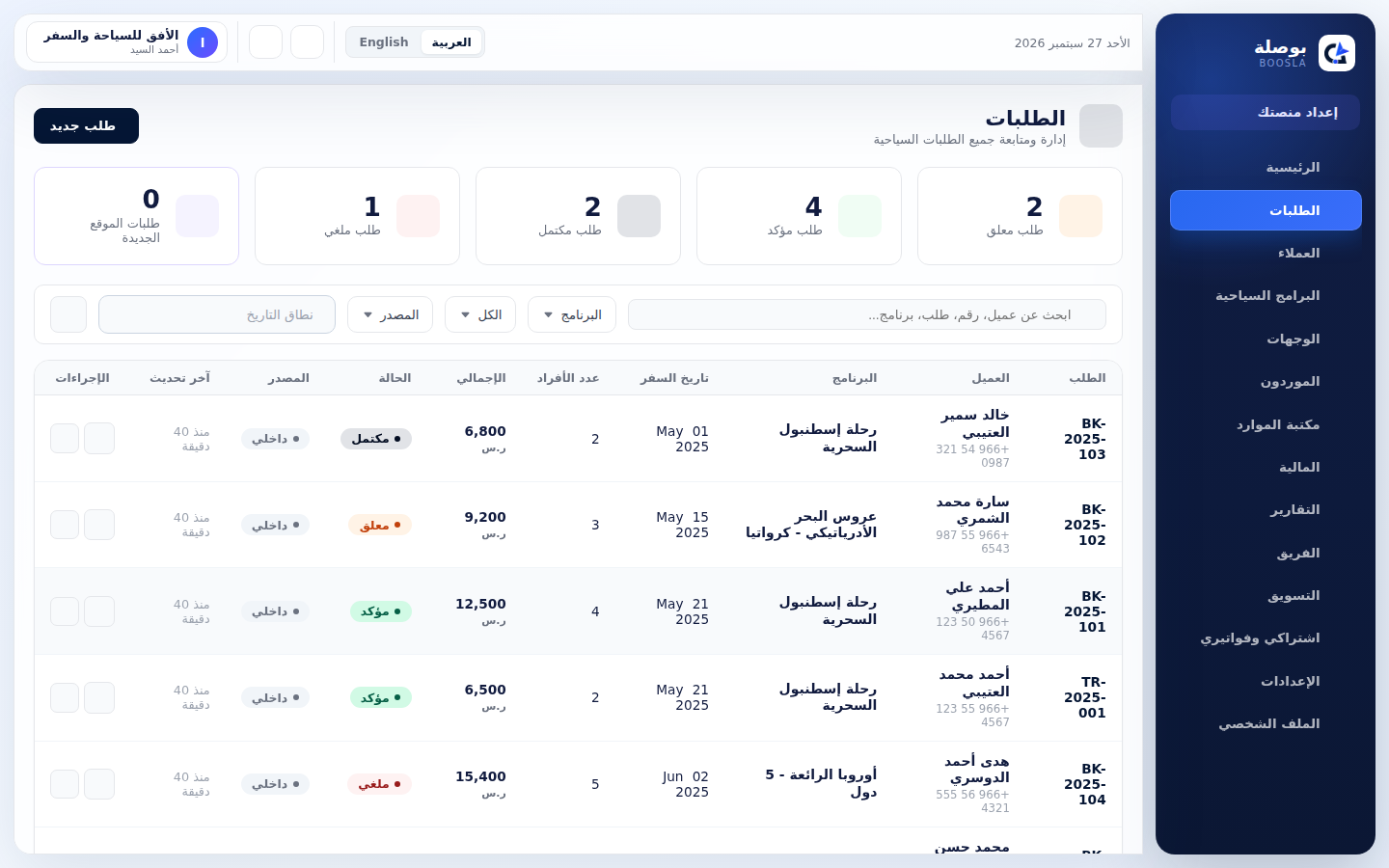Image resolution: width=1389 pixels, height=868 pixels.
Task: Click the معلق status badge
Action: click(380, 525)
